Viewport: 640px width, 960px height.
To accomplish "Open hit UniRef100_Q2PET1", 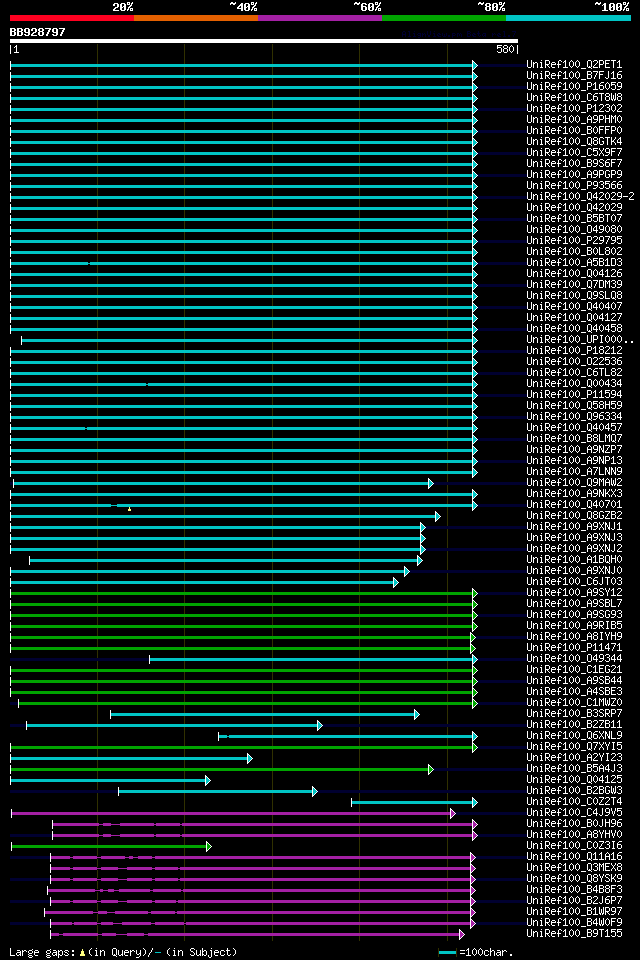I will 574,64.
